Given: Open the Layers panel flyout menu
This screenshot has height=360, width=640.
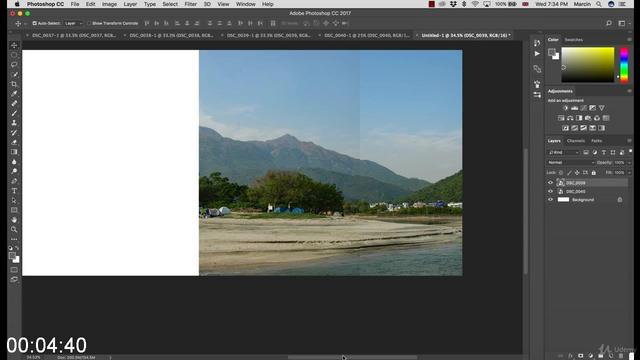Looking at the screenshot, I should tap(629, 141).
